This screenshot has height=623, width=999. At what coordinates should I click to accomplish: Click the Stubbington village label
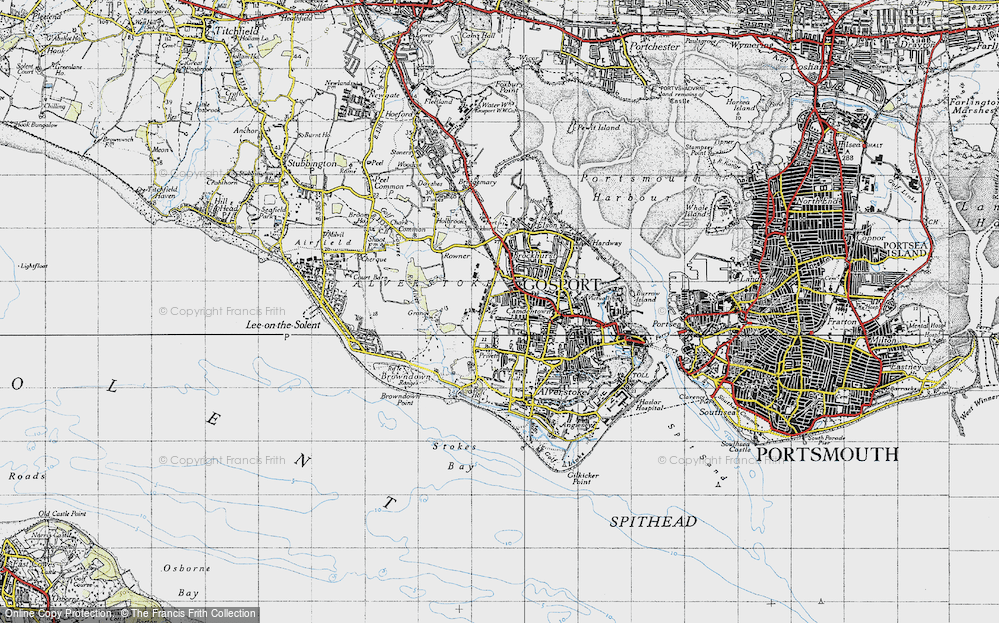point(312,164)
